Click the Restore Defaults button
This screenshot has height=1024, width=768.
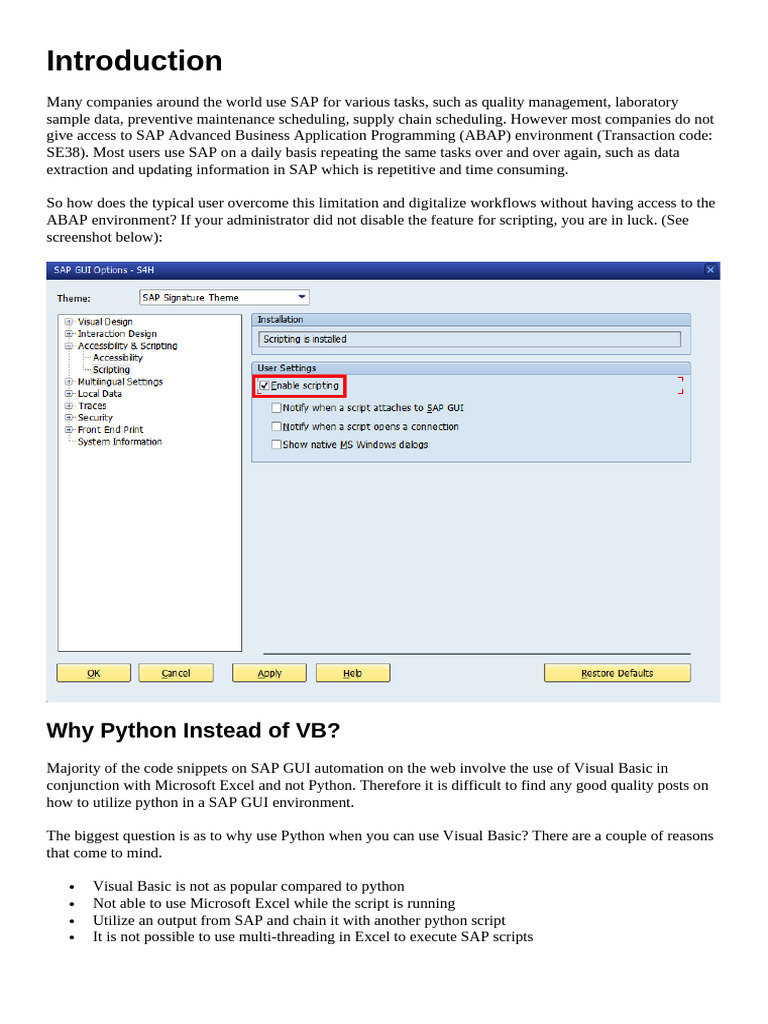point(617,673)
